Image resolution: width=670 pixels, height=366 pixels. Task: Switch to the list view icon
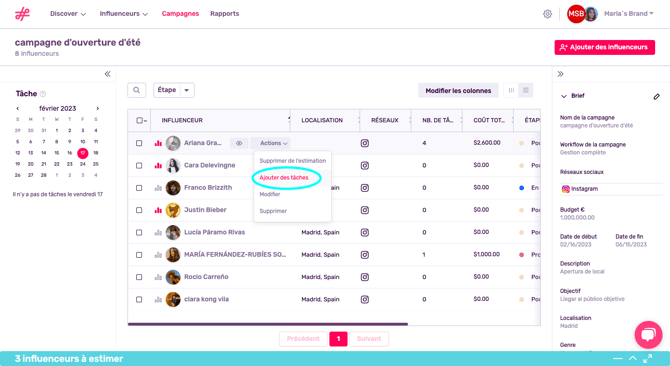(x=526, y=90)
